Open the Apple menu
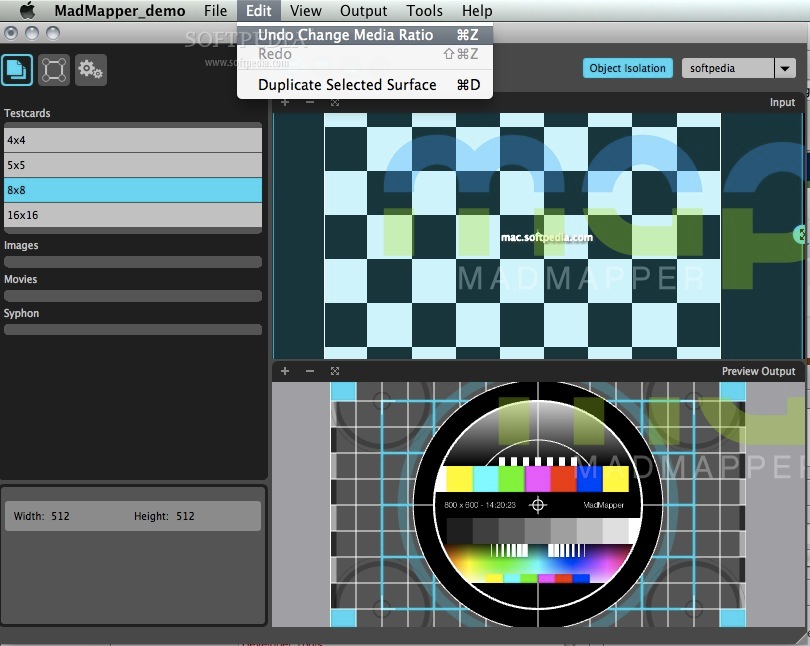Image resolution: width=810 pixels, height=646 pixels. click(x=28, y=10)
